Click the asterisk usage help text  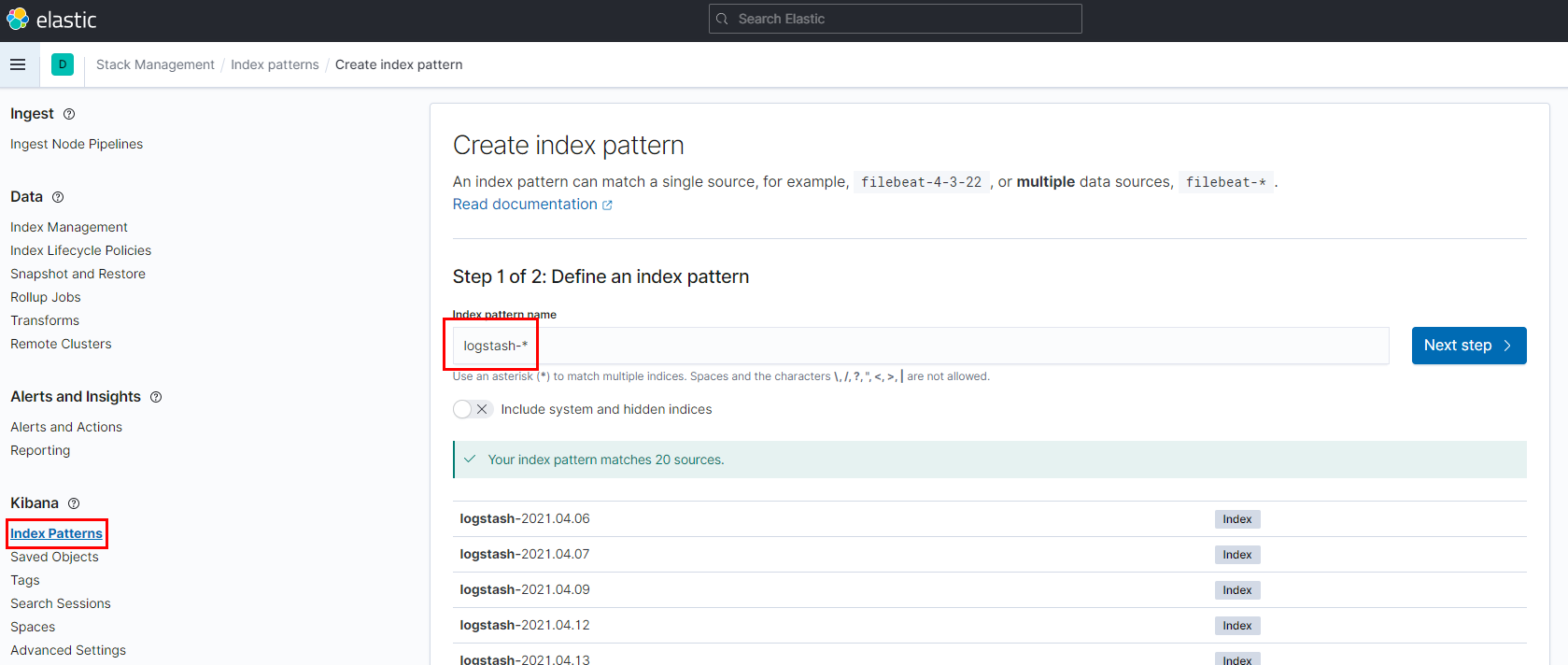pyautogui.click(x=721, y=376)
